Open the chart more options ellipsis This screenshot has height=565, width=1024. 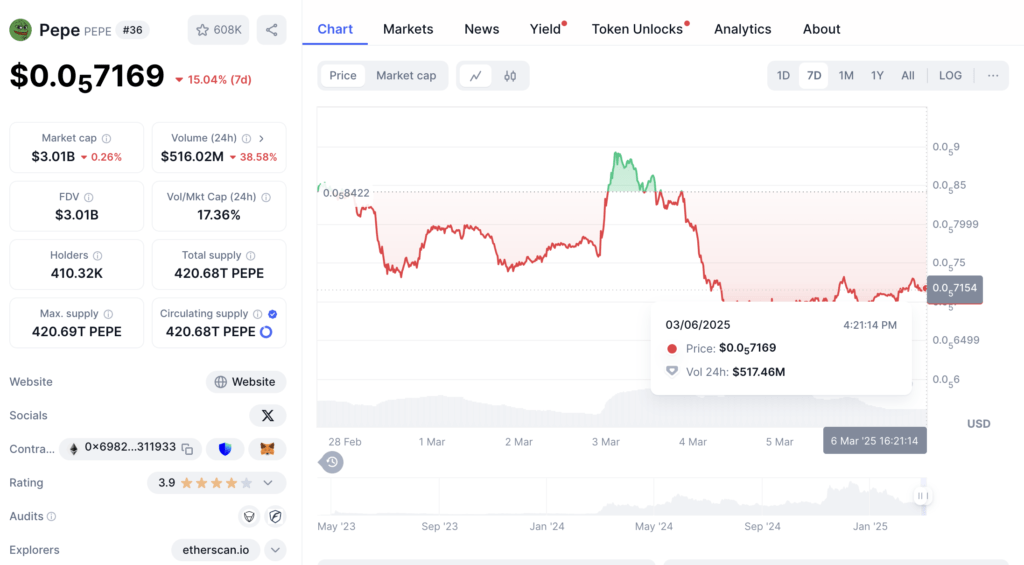993,76
